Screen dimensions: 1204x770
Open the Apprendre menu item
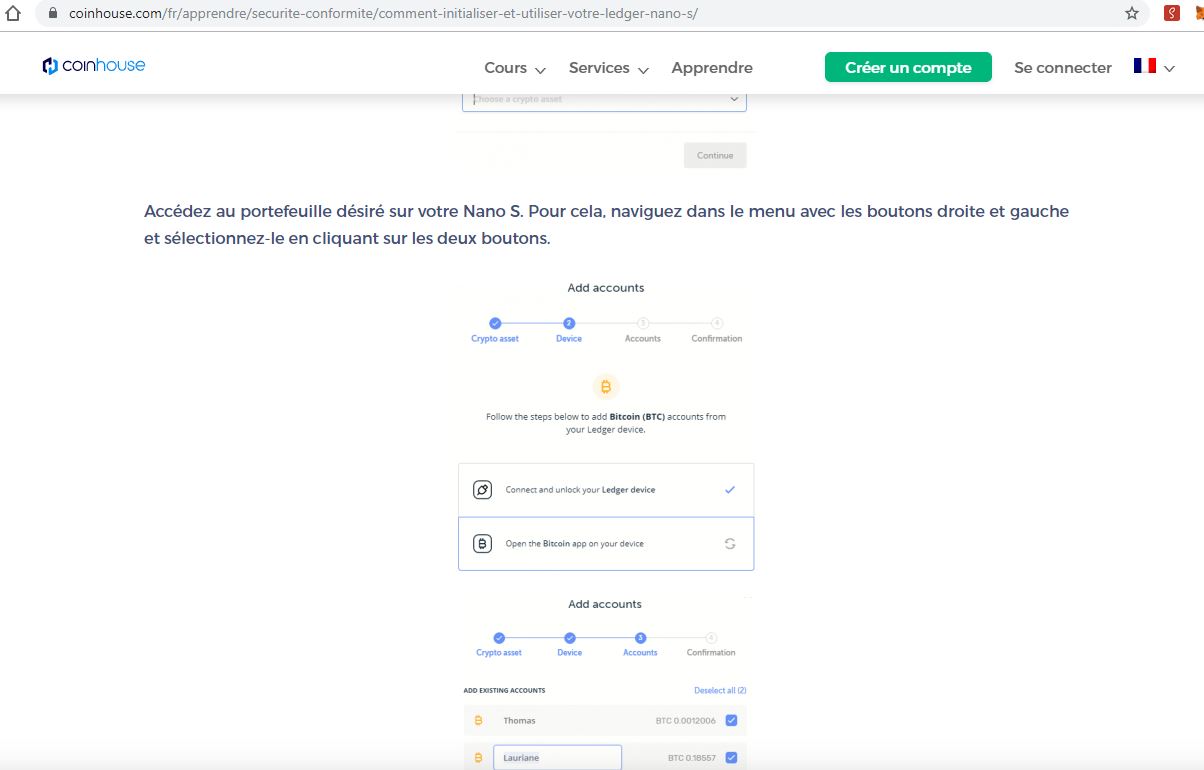coord(712,68)
